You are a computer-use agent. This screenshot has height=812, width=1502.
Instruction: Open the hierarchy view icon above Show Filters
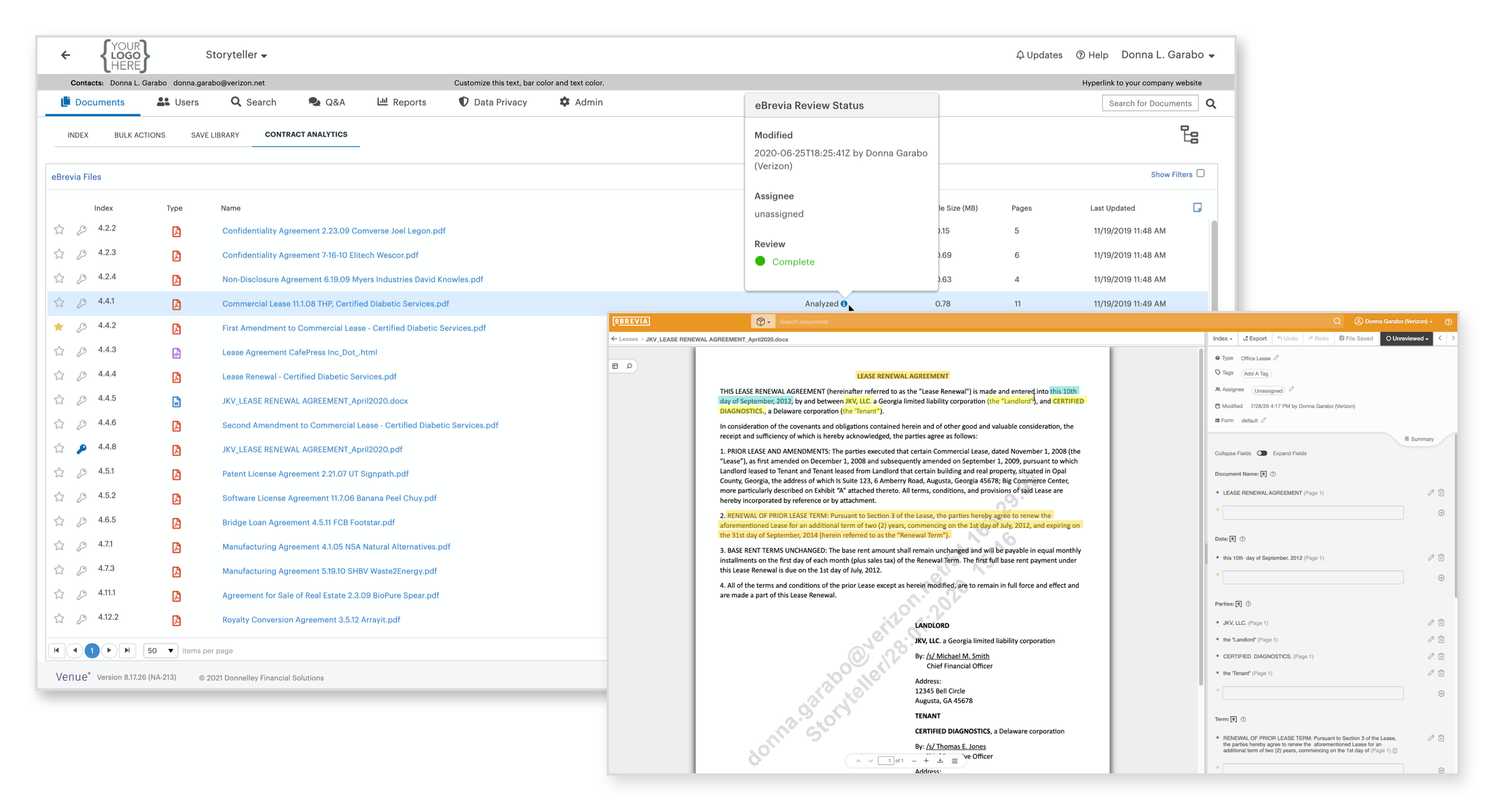1190,135
